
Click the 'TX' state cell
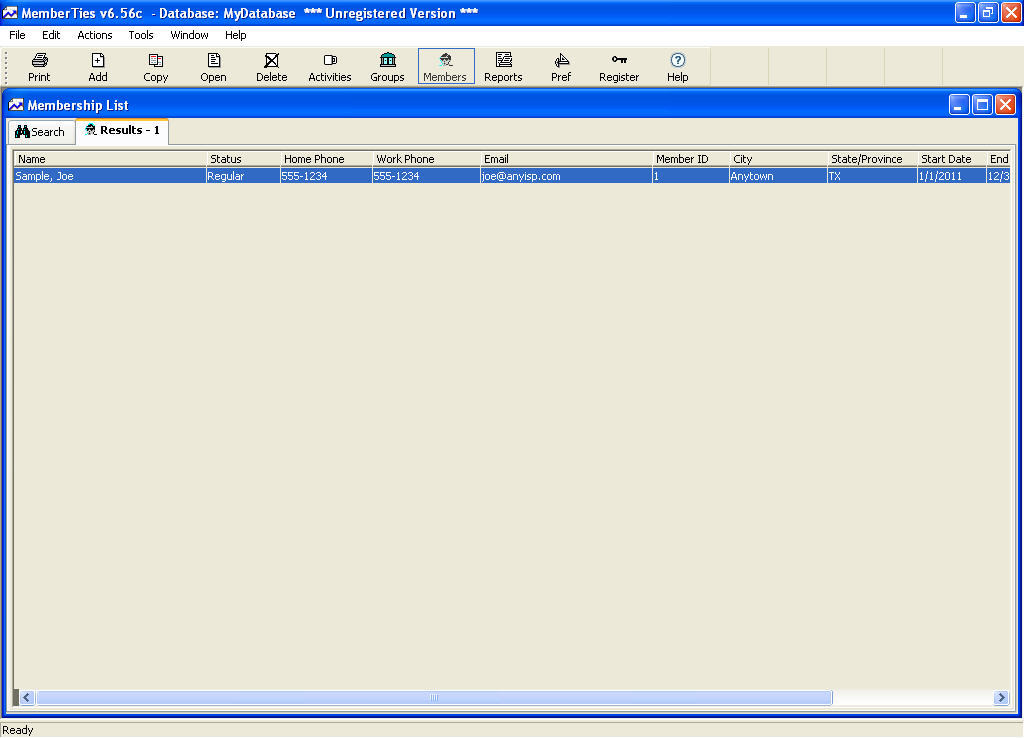coord(872,176)
